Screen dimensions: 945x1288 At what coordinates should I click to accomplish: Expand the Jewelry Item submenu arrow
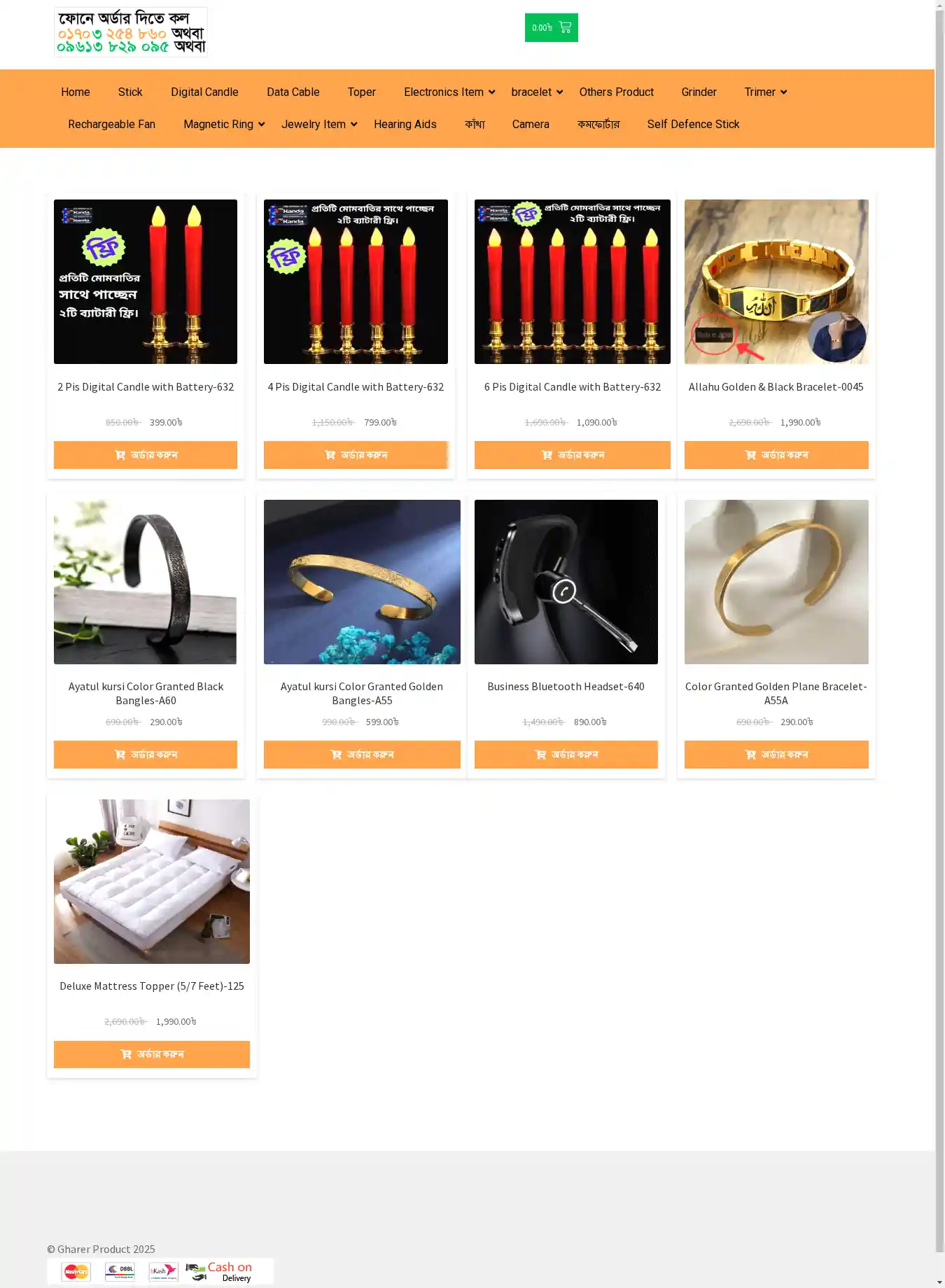(353, 125)
